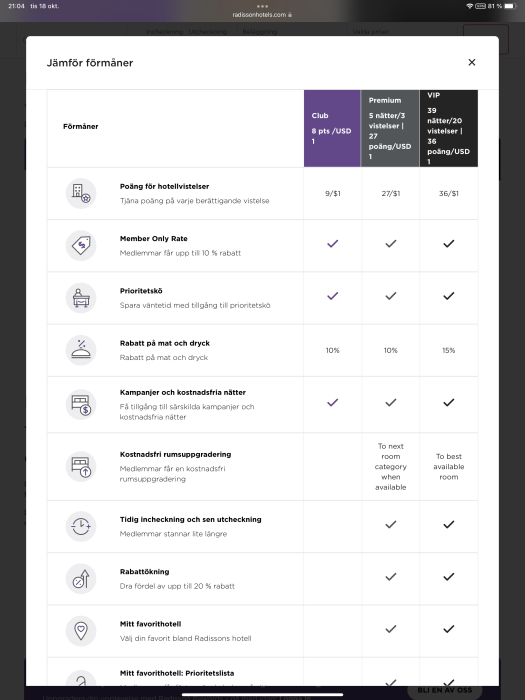
Task: Click the Prioritetskö reception desk icon
Action: coord(81,298)
